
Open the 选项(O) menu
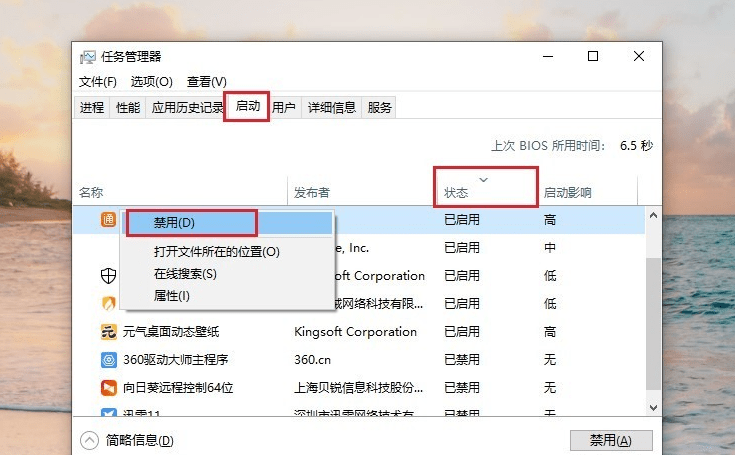(151, 82)
